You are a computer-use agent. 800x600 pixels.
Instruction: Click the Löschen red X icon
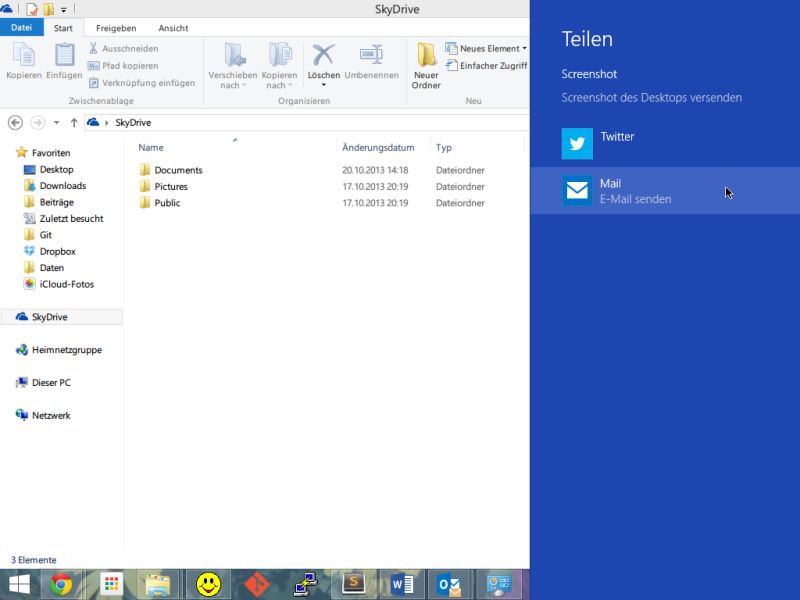(323, 55)
